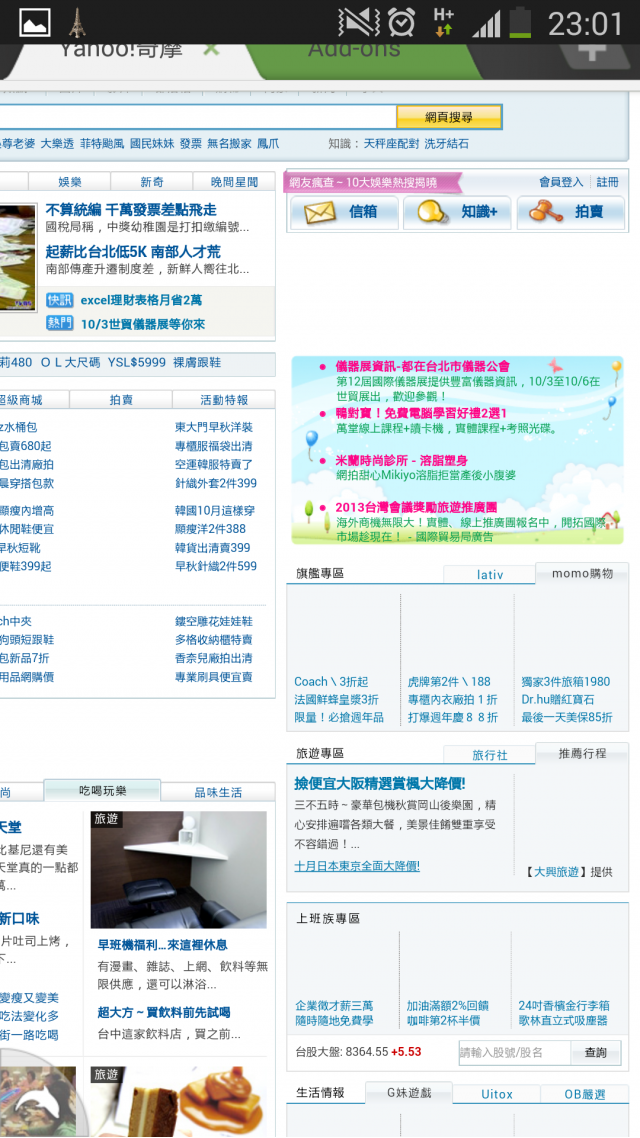Screen dimensions: 640x1138
Task: Select the momo購物 flagship tab
Action: [582, 573]
